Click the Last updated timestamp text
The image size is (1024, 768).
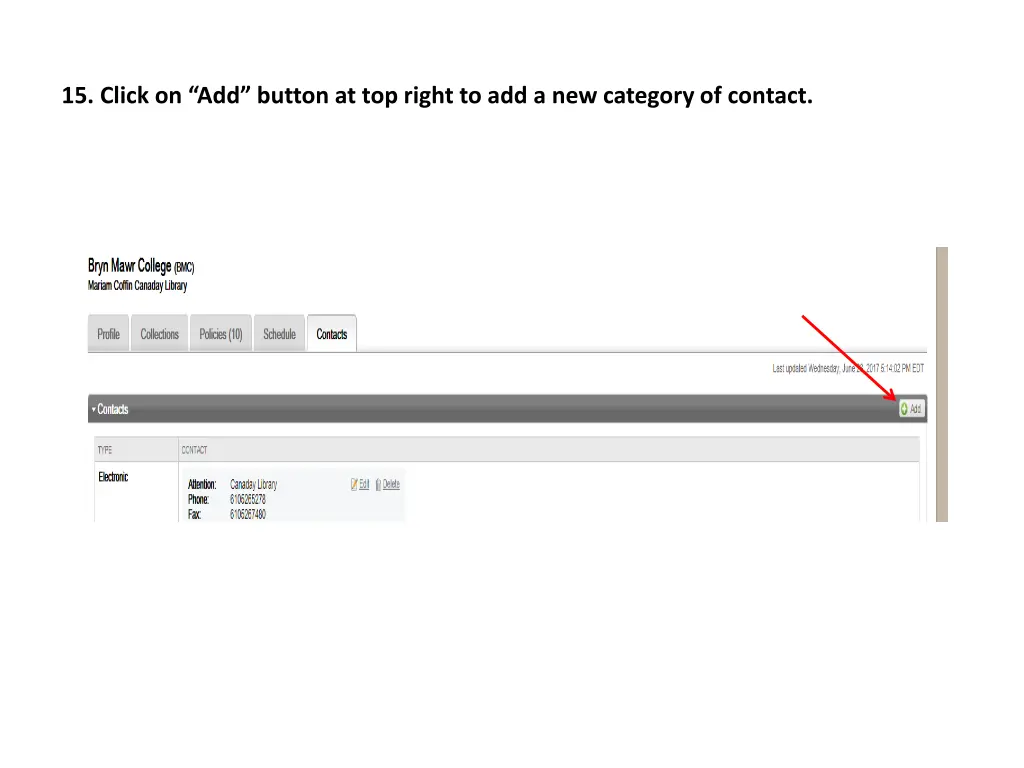848,368
